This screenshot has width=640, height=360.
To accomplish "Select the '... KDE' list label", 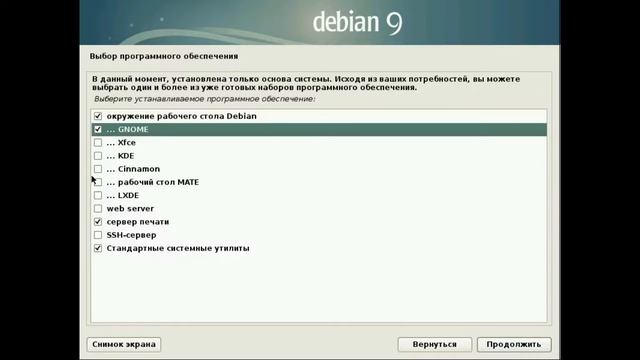I will coord(120,156).
